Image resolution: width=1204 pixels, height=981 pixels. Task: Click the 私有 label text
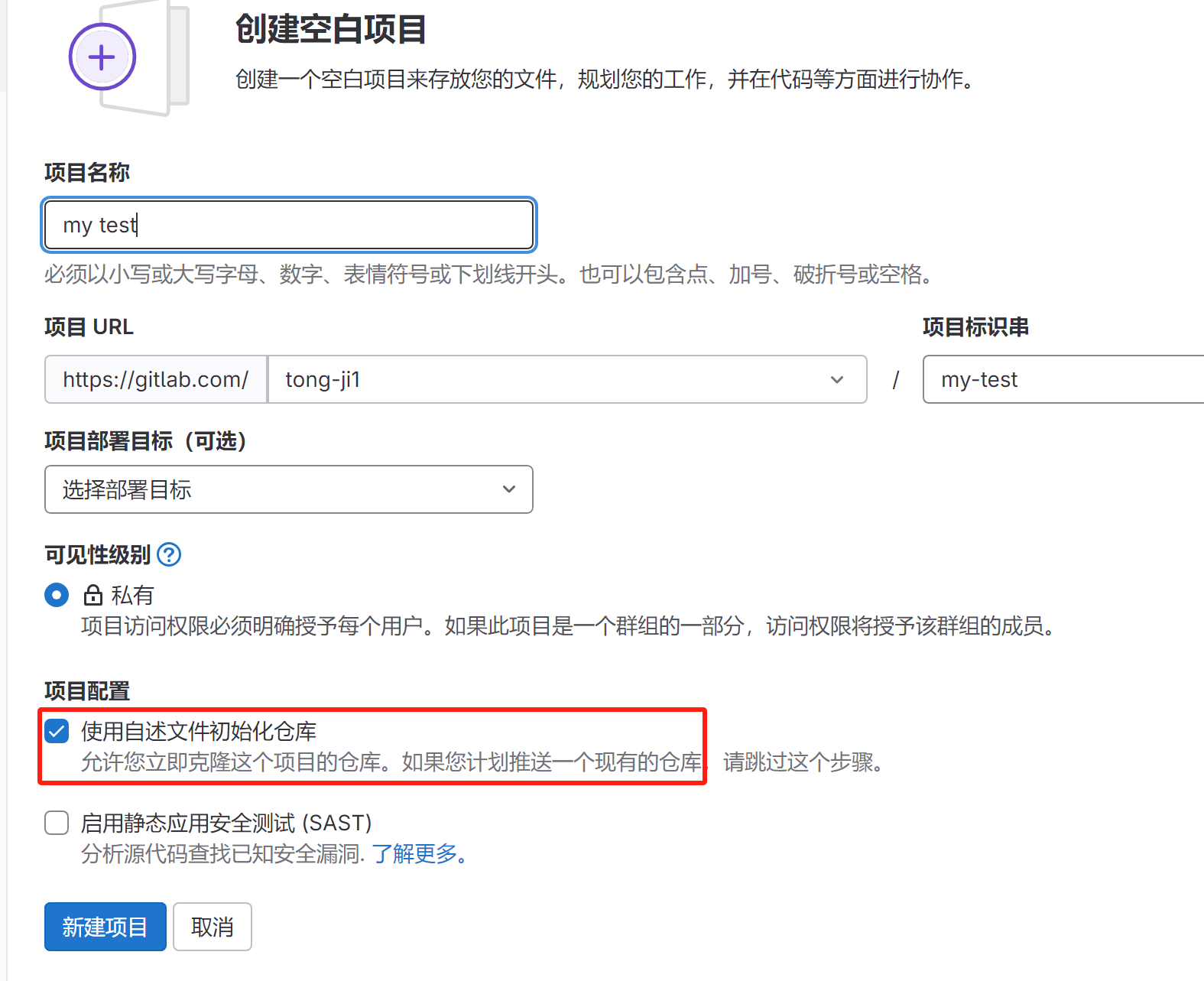133,595
